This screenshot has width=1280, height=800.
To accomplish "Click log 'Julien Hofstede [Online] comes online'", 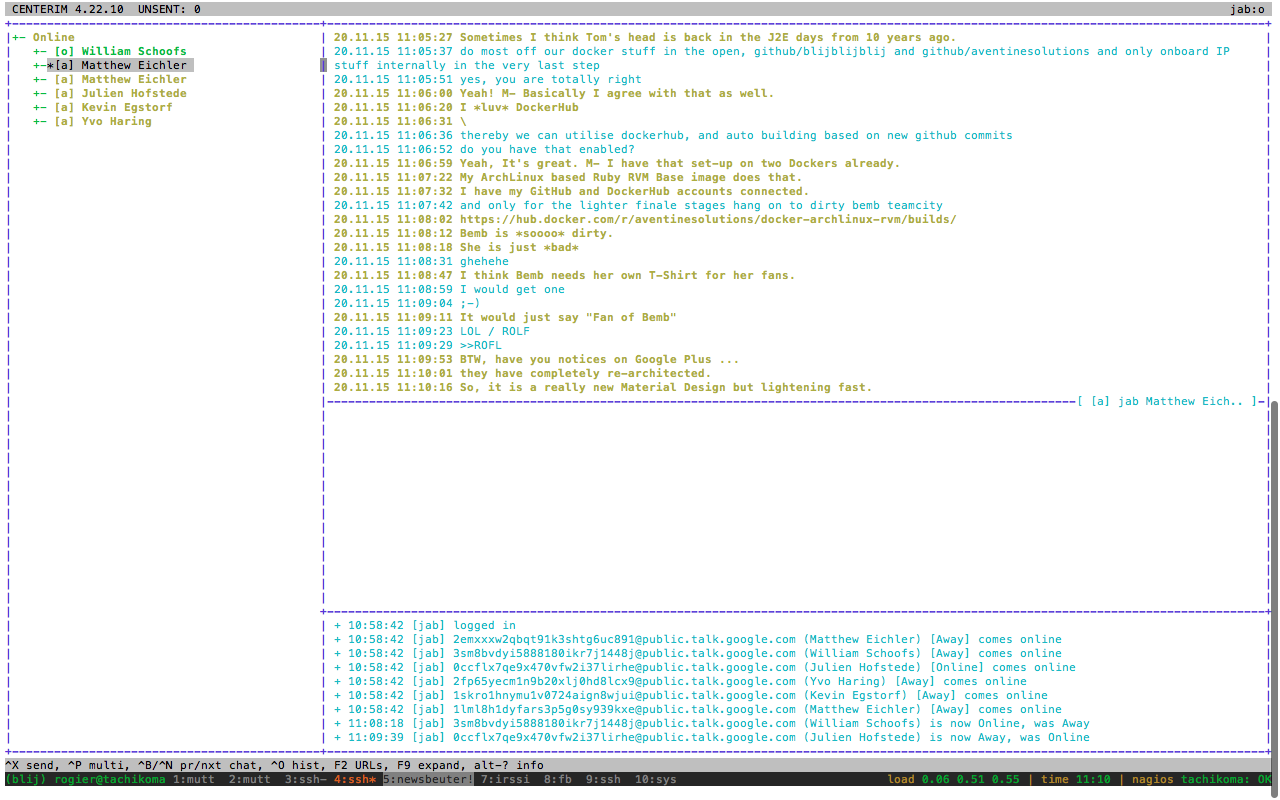I will [x=705, y=667].
